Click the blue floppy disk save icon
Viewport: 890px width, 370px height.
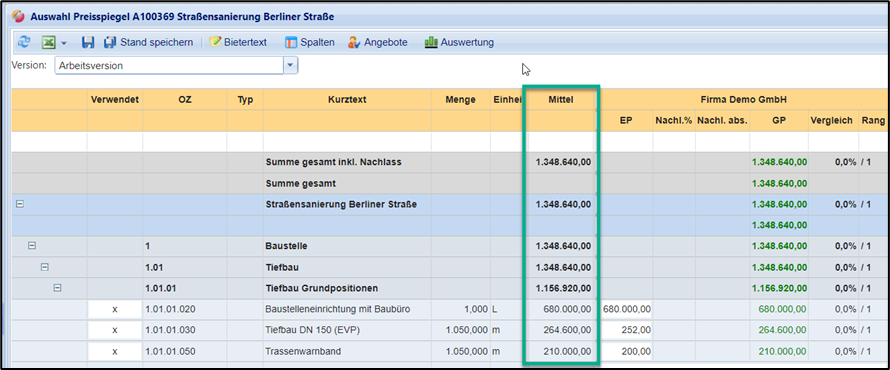[87, 42]
